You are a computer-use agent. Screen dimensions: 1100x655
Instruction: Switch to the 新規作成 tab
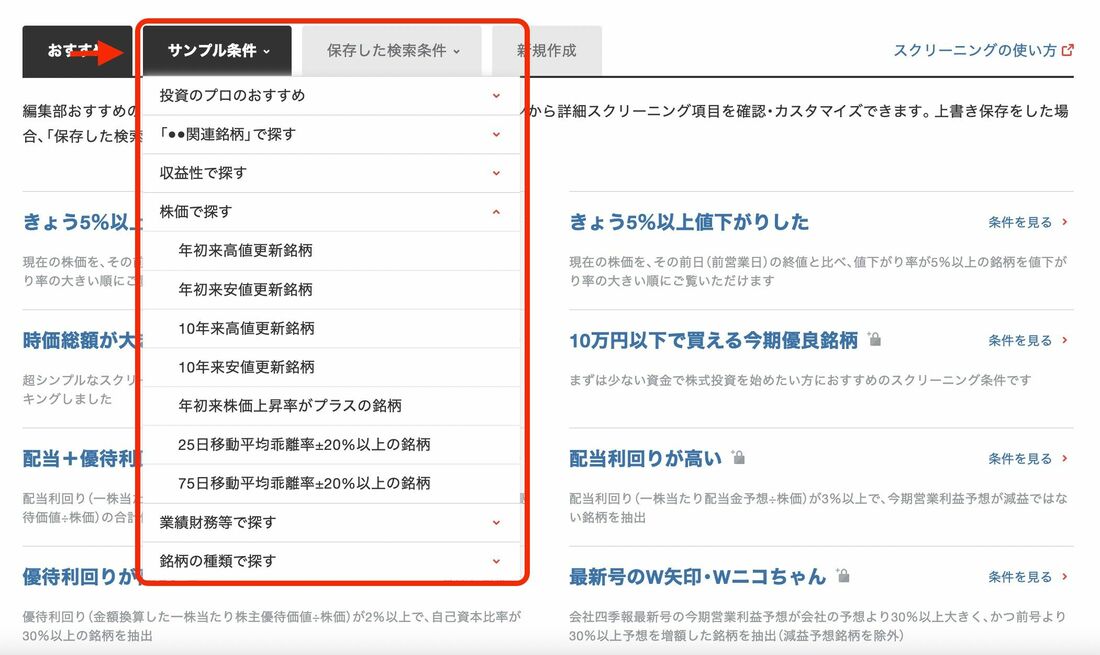(546, 50)
